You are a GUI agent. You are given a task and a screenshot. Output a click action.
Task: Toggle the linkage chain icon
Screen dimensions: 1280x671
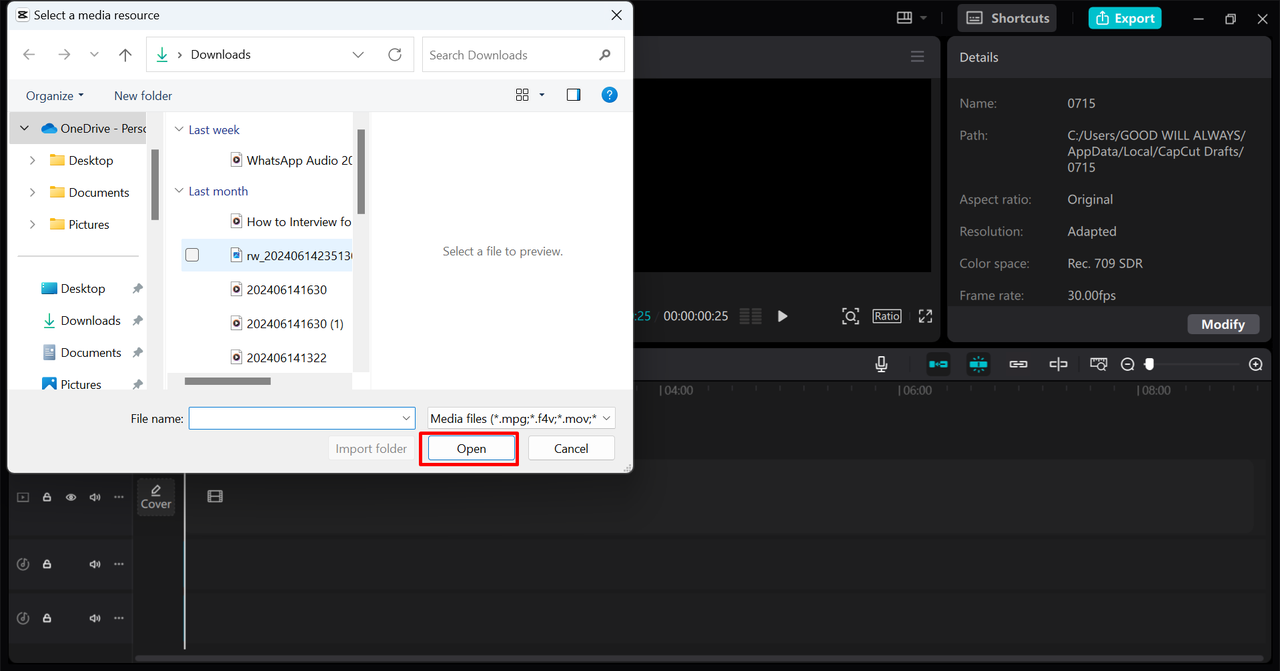tap(1018, 365)
